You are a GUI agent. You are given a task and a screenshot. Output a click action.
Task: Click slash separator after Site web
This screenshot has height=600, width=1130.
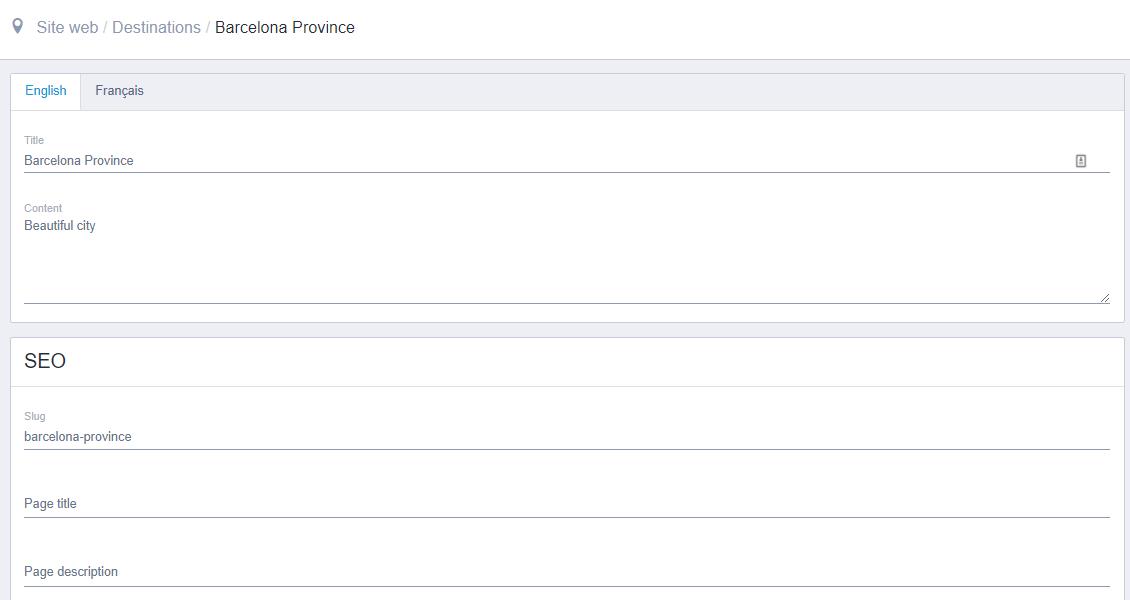(x=105, y=27)
